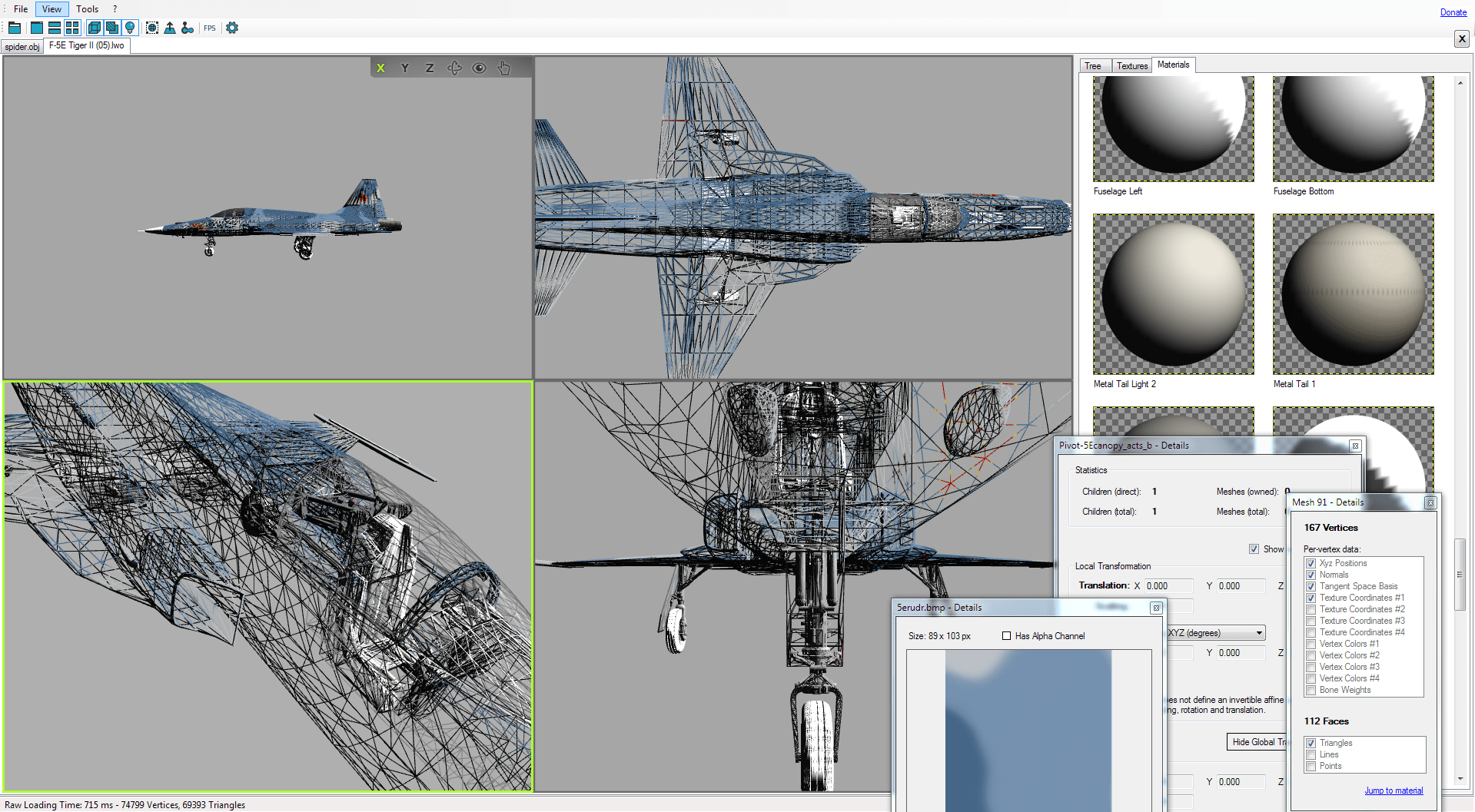Toggle wireframe rendering cube icon
1475x812 pixels.
tap(94, 28)
